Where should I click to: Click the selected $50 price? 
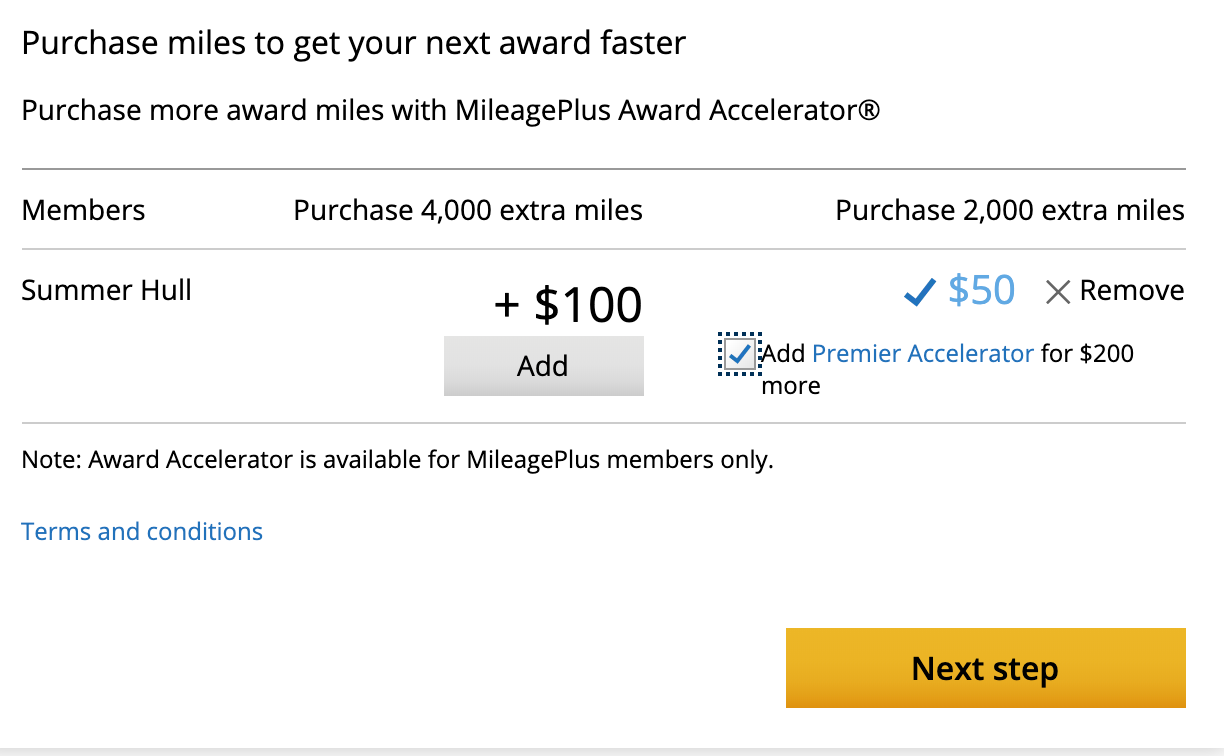981,291
